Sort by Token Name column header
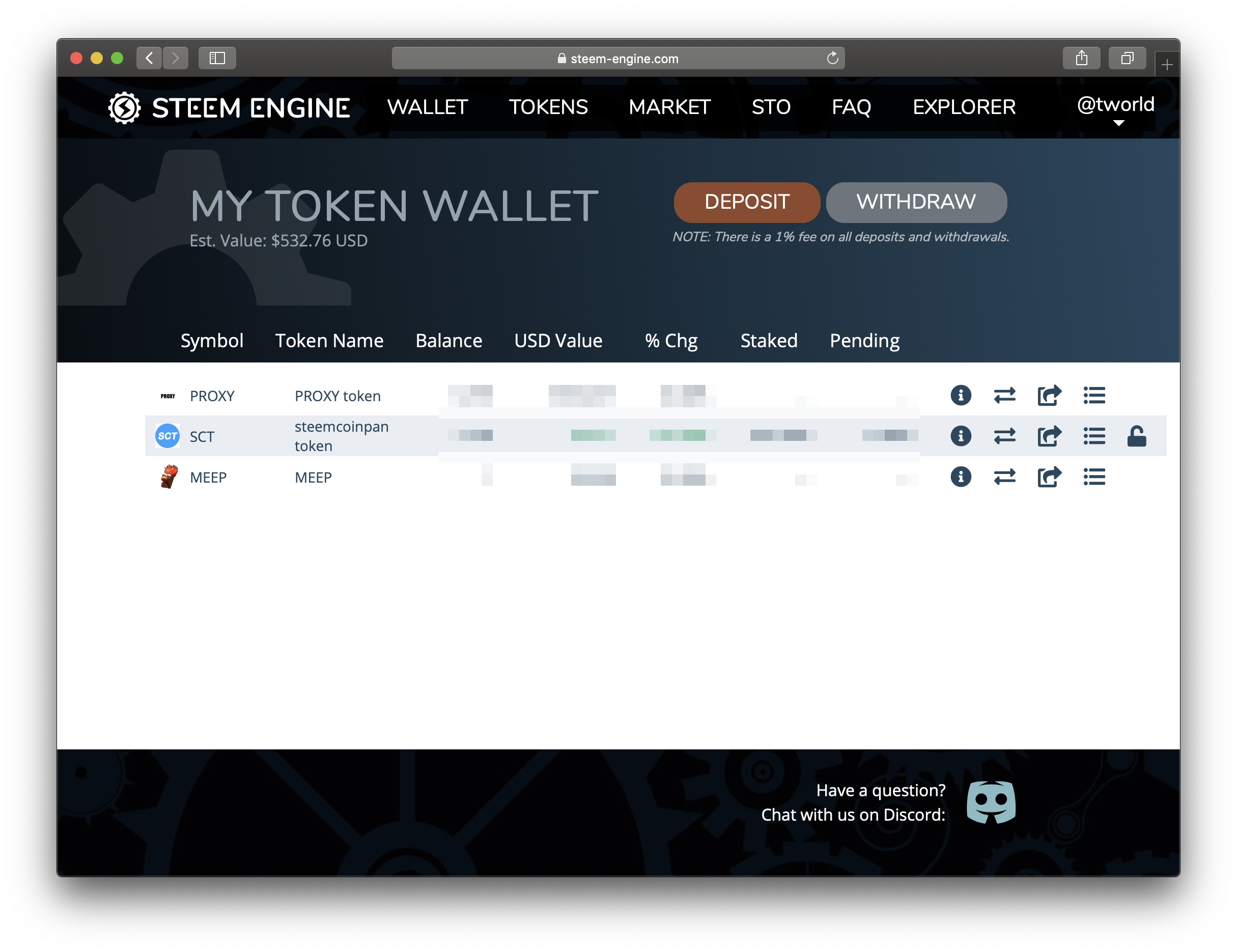 point(329,341)
